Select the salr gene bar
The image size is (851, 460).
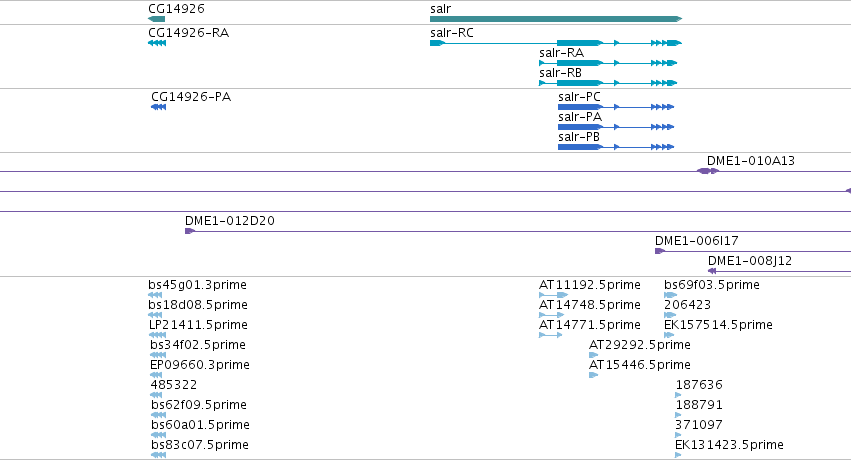(x=556, y=19)
